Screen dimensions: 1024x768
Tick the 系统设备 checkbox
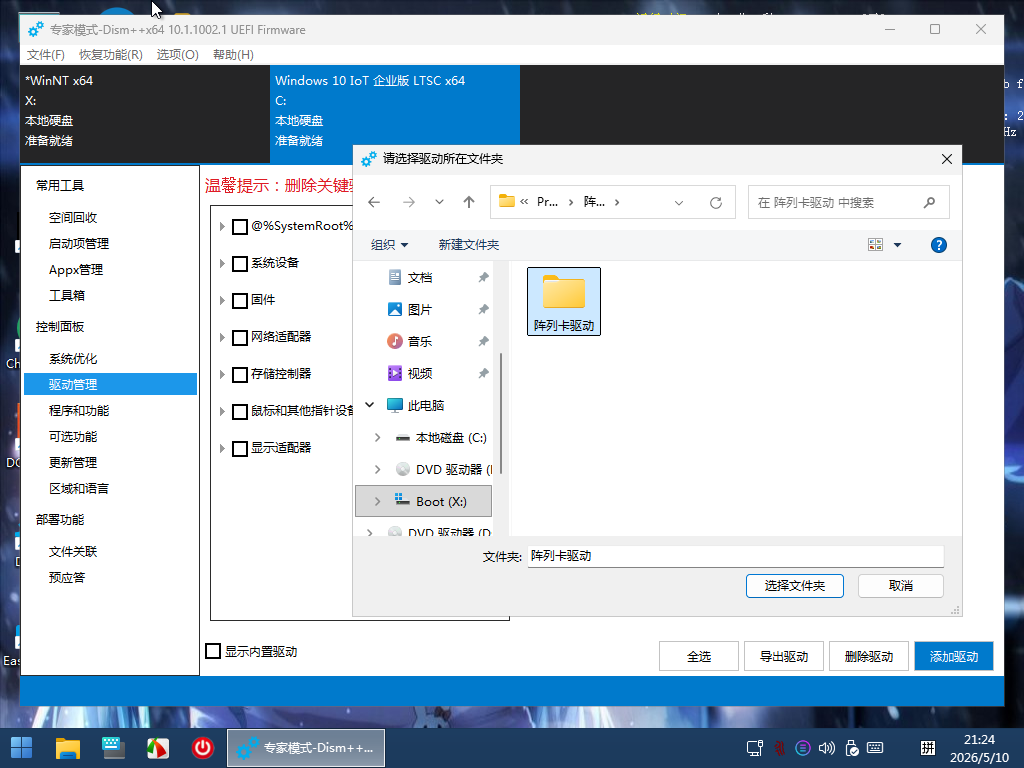coord(240,263)
